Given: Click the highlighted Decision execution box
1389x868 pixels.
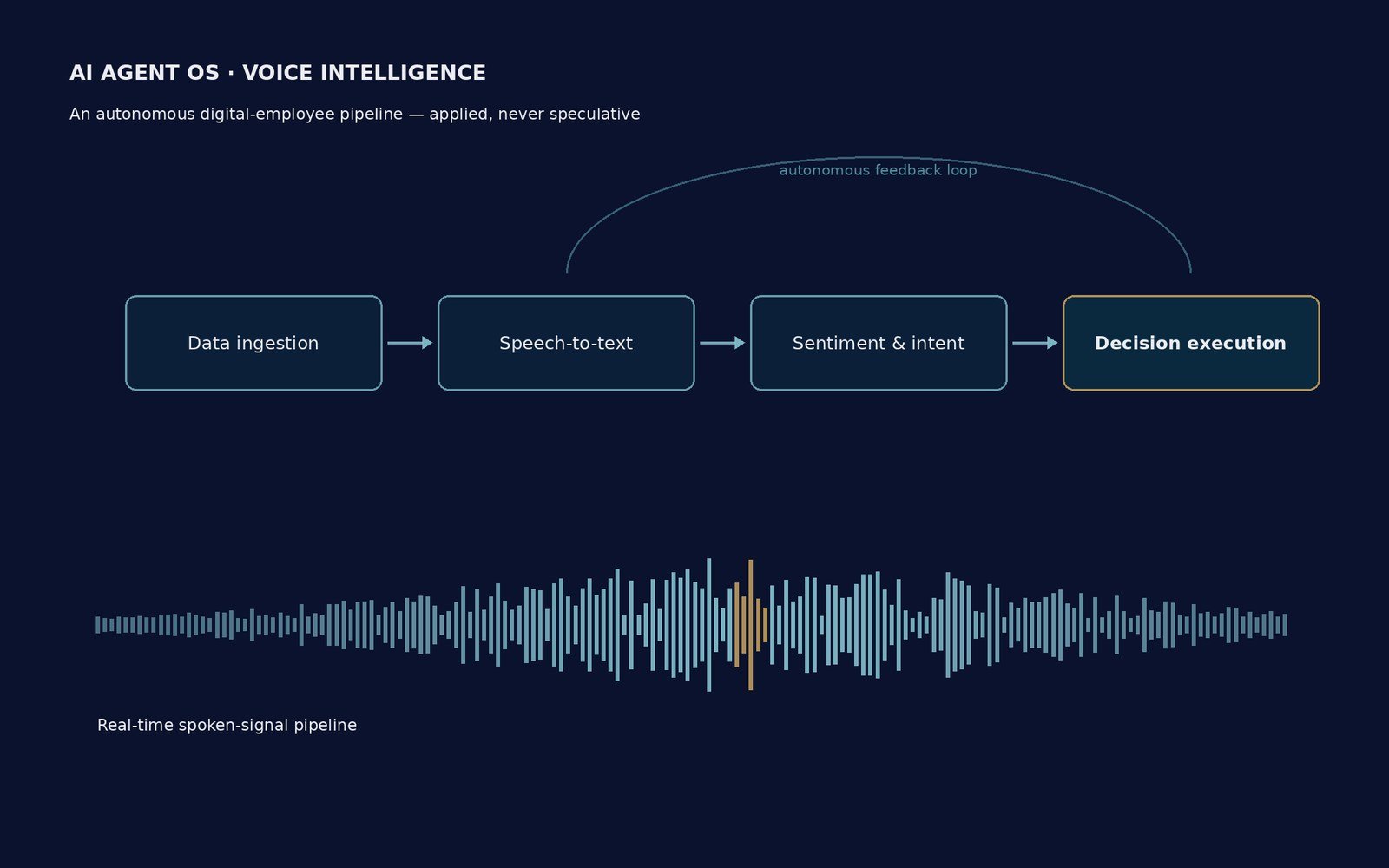Looking at the screenshot, I should 1191,343.
